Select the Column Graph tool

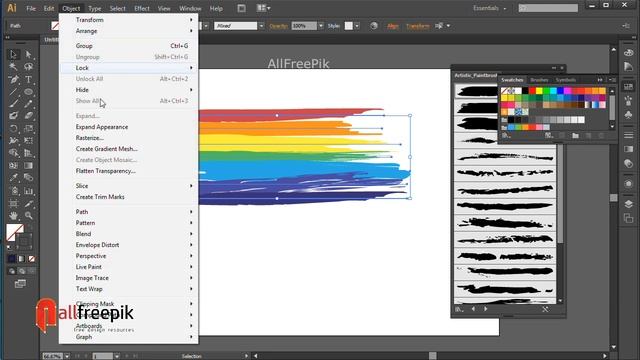tap(28, 191)
